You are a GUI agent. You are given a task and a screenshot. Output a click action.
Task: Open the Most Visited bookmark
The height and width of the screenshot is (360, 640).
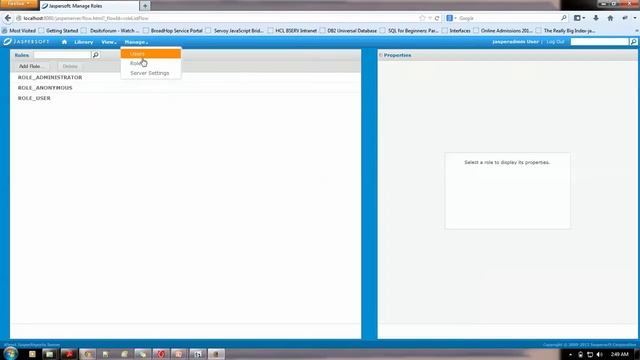coord(19,31)
